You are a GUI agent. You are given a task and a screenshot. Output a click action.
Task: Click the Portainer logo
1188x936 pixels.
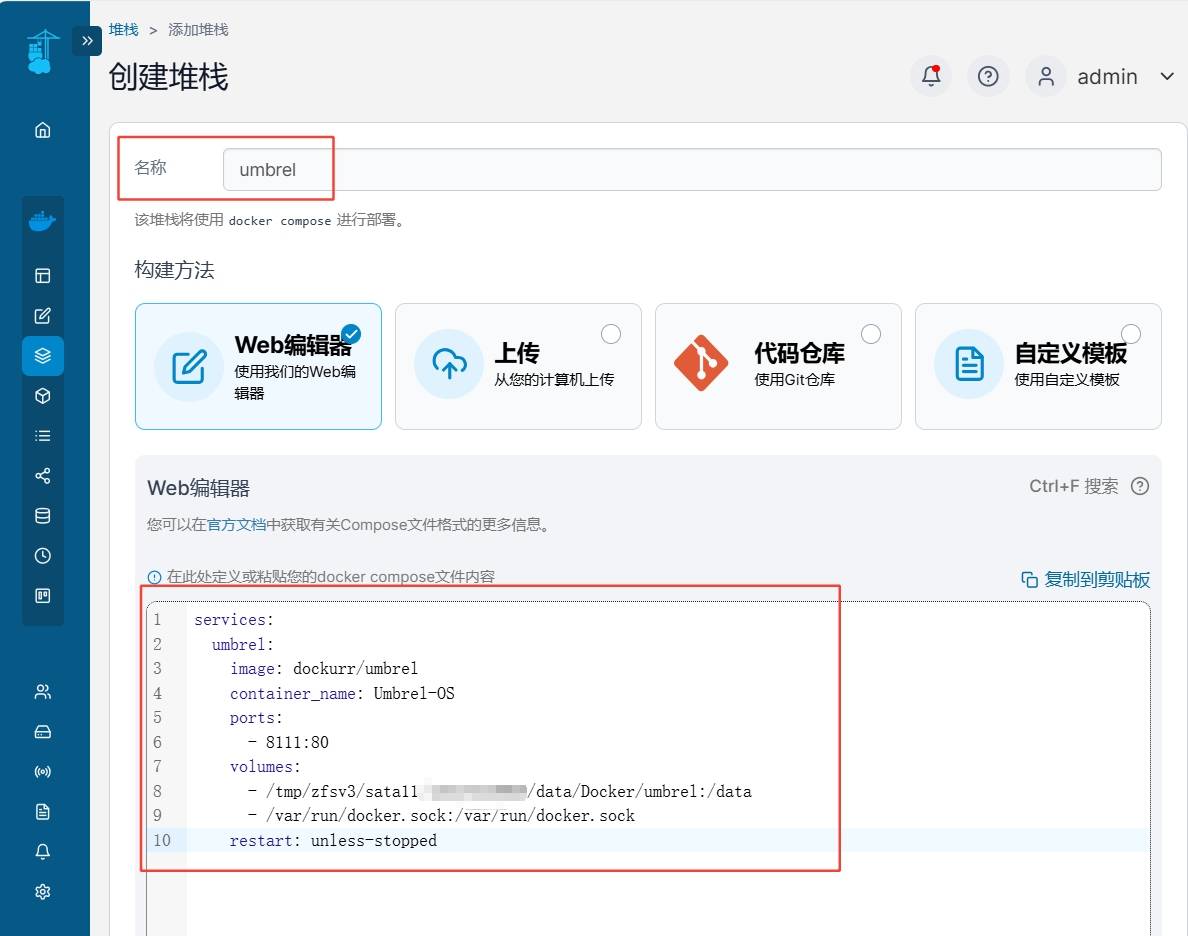[x=42, y=52]
